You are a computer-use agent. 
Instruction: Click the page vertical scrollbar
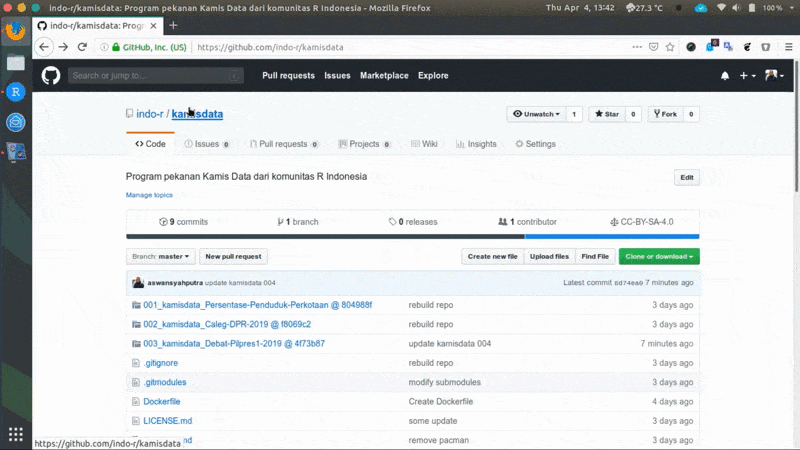[796, 128]
